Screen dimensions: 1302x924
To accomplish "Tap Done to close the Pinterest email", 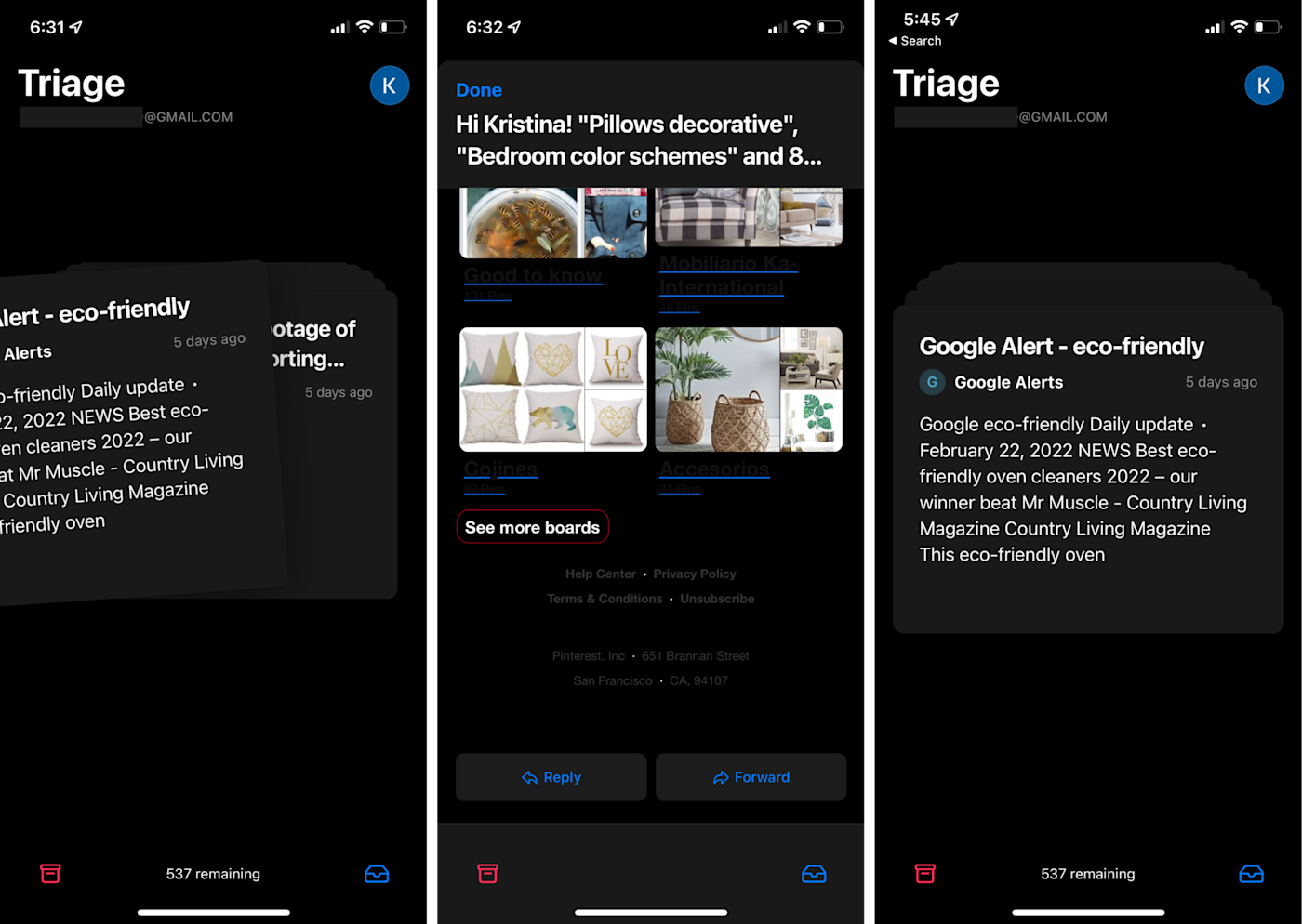I will pyautogui.click(x=479, y=90).
